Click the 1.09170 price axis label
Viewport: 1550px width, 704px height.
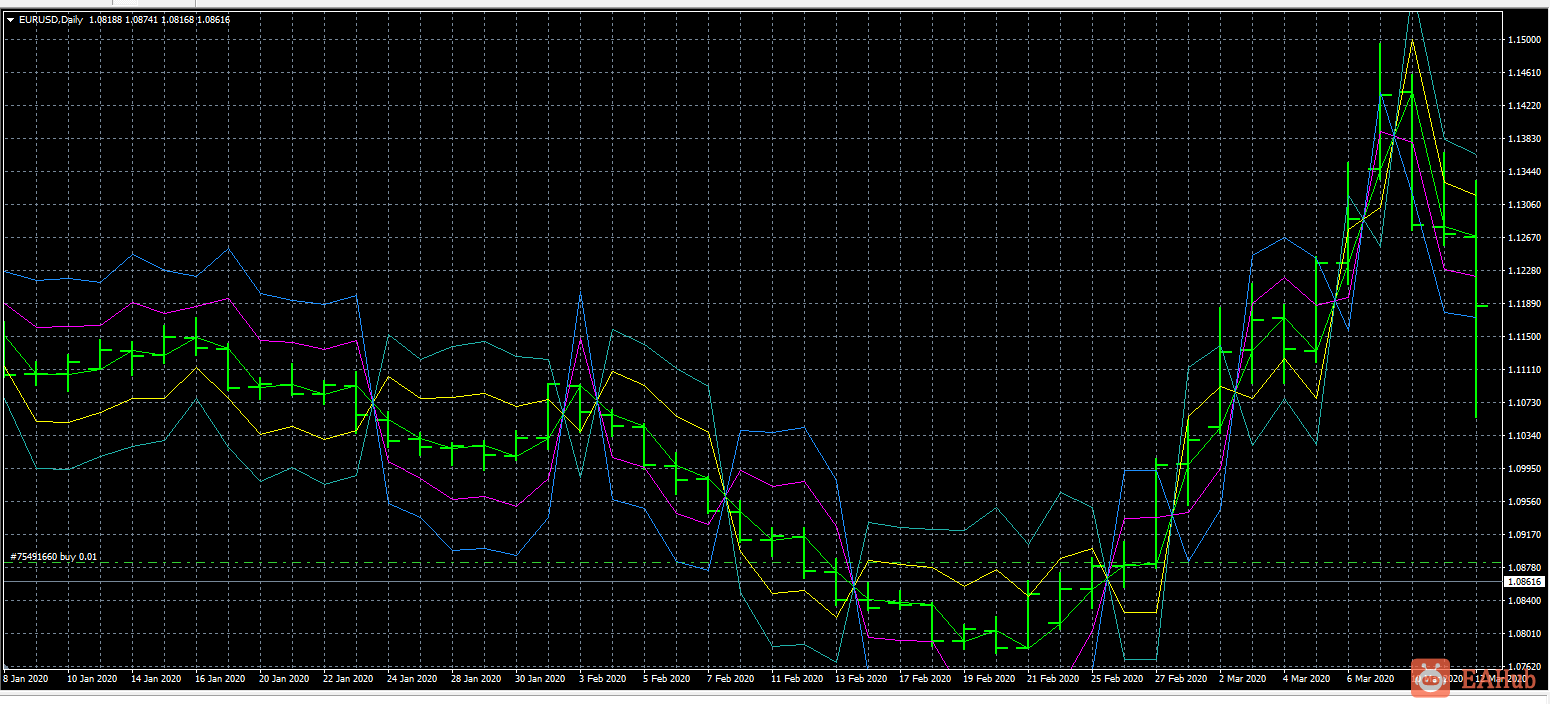1524,534
